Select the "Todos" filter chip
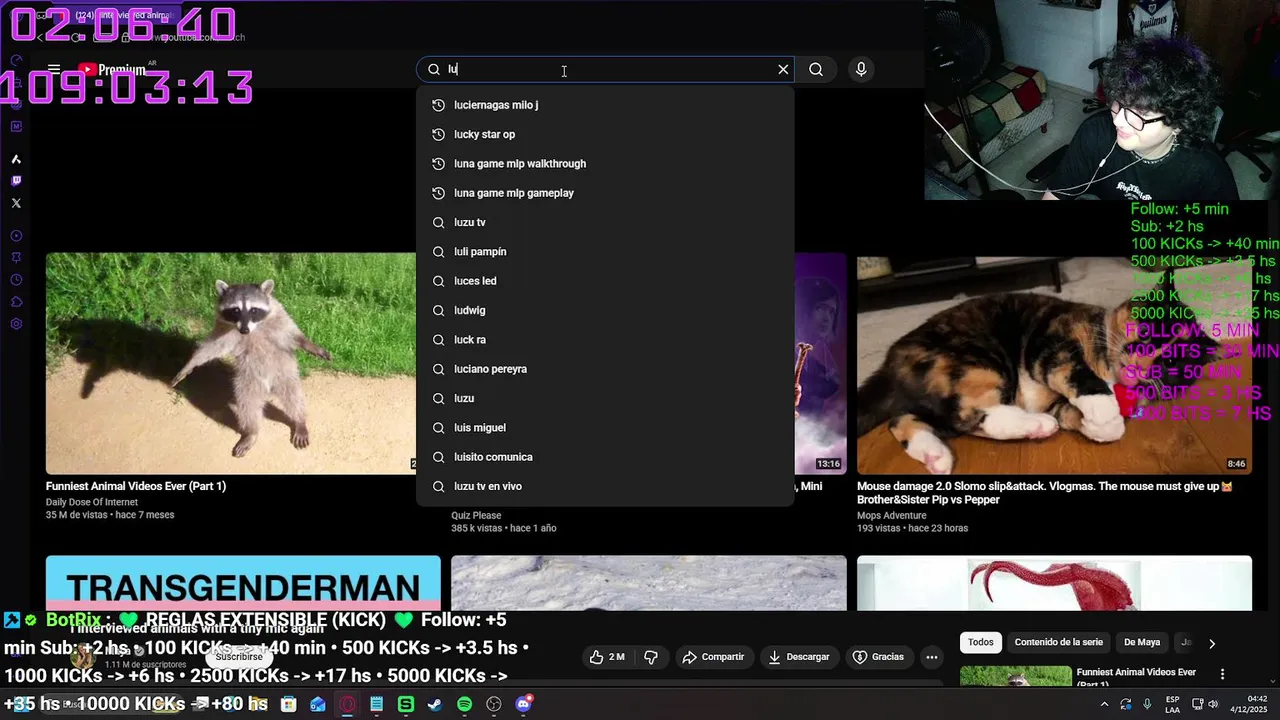 pyautogui.click(x=981, y=642)
